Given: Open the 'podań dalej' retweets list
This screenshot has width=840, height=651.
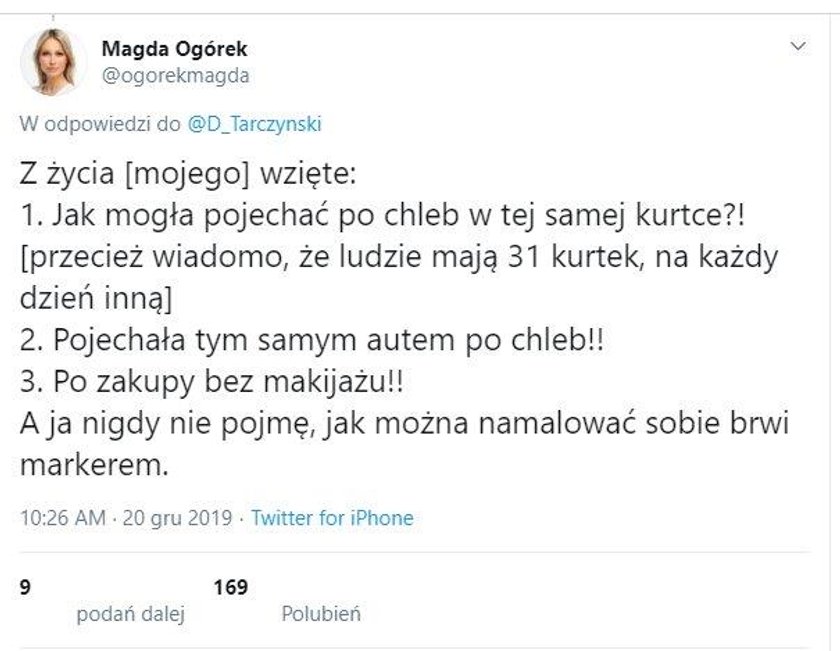Looking at the screenshot, I should [x=130, y=614].
